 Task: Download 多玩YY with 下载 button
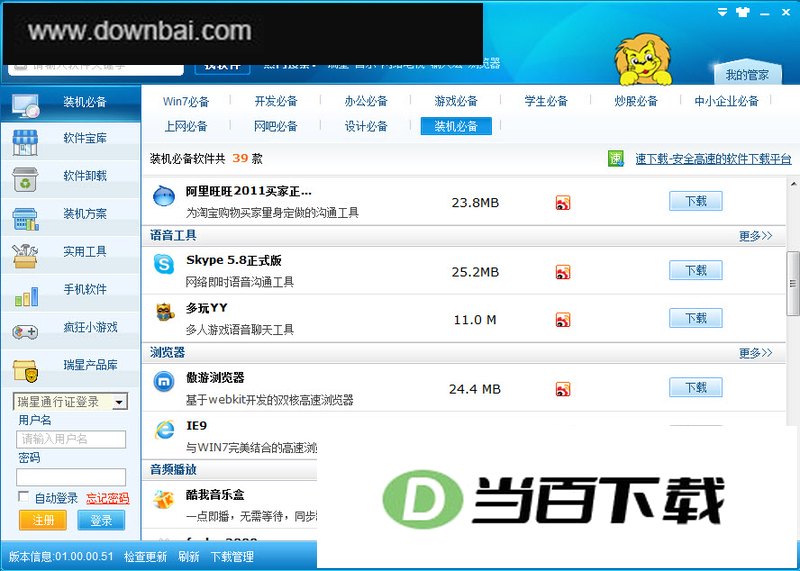click(x=696, y=318)
